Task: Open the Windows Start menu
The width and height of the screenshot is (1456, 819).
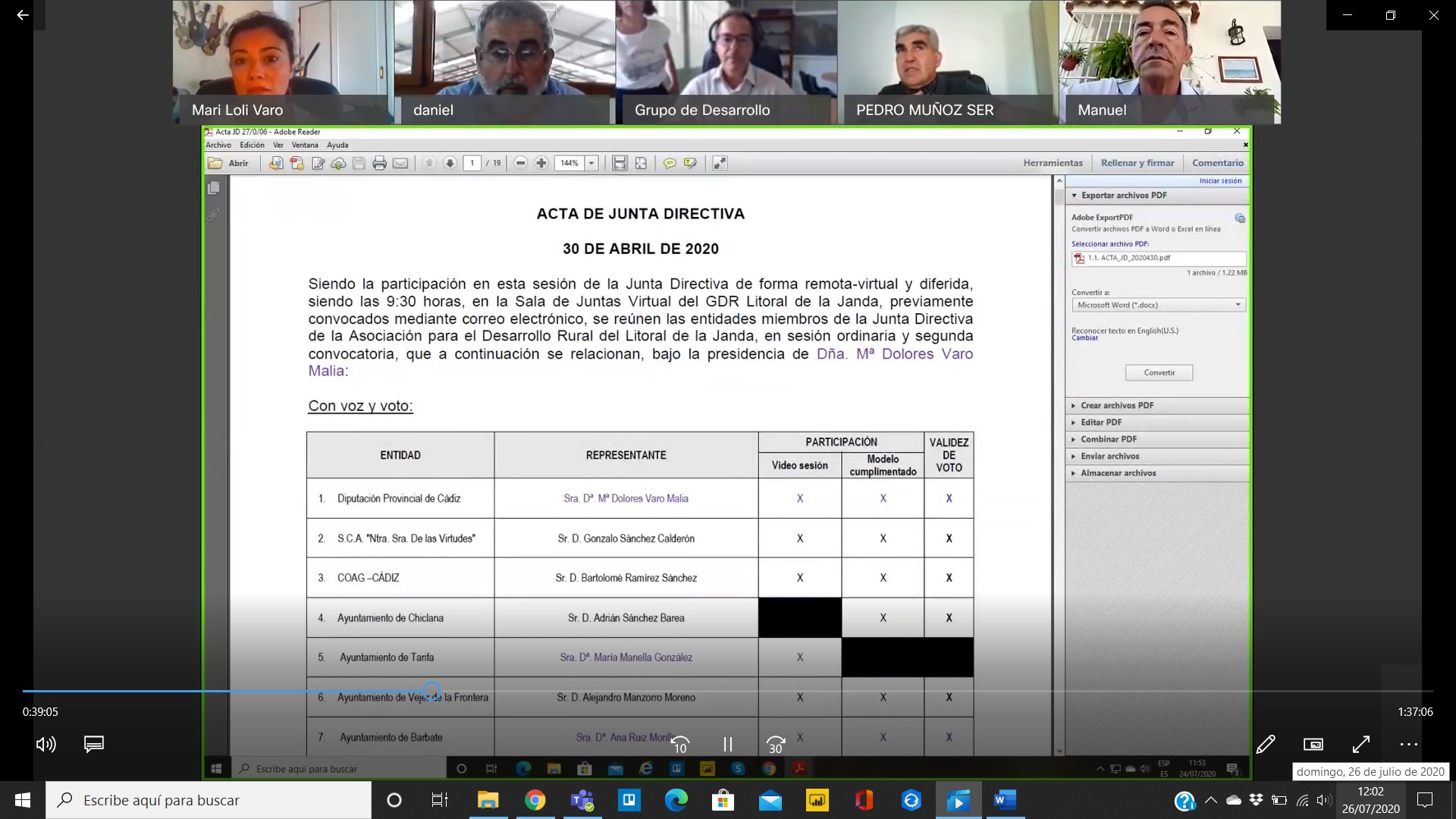Action: pyautogui.click(x=23, y=800)
